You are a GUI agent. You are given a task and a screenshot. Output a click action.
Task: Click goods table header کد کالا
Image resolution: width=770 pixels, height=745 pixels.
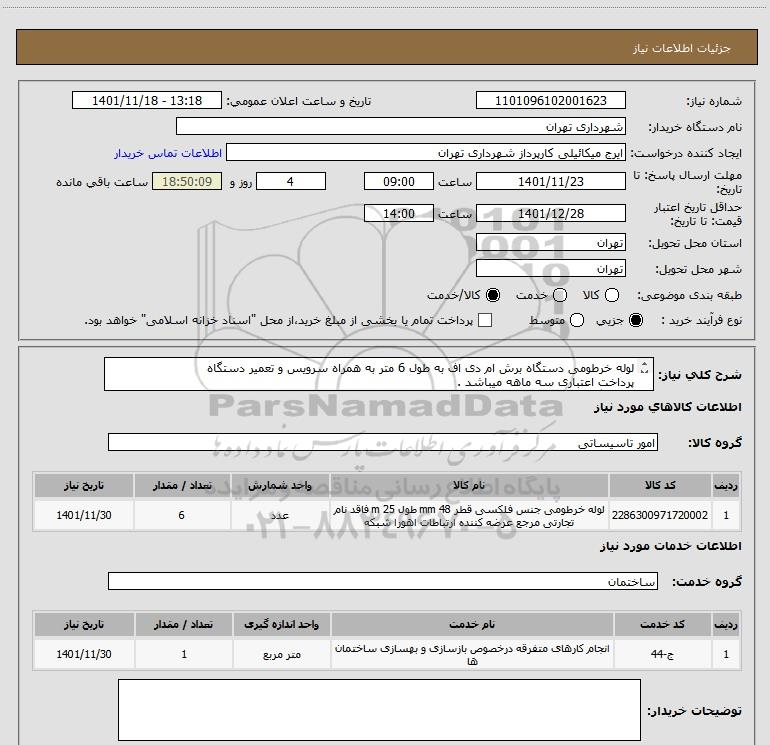(x=660, y=485)
